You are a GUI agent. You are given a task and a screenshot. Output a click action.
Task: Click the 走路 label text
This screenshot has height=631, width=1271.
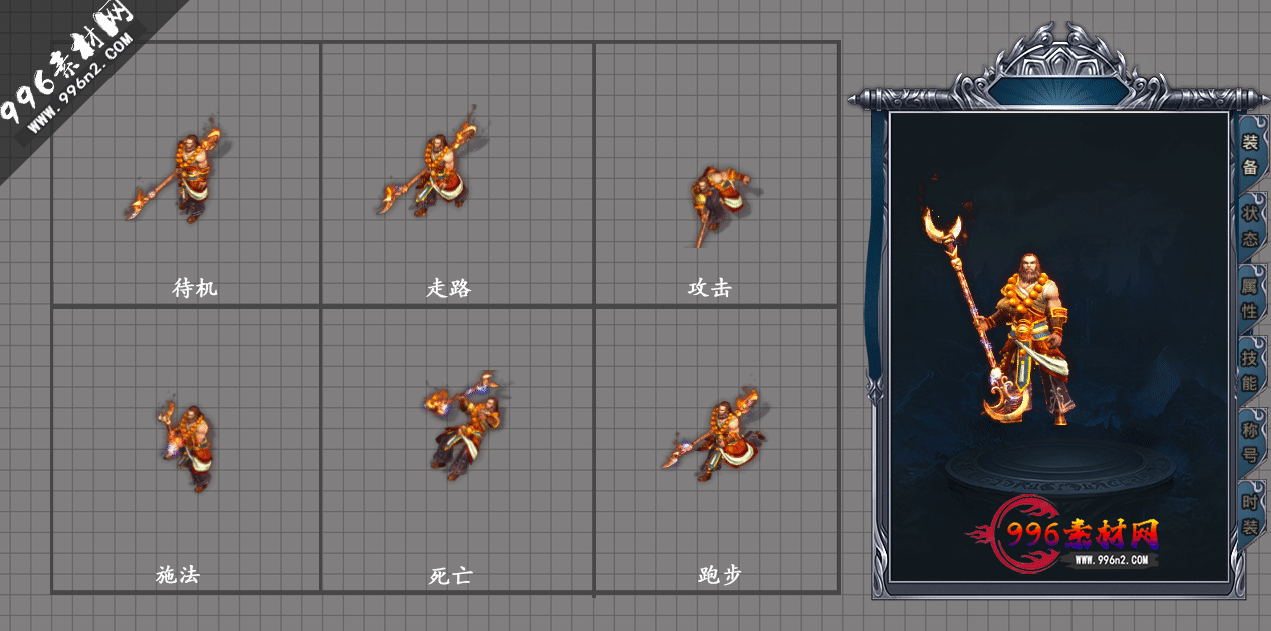pyautogui.click(x=449, y=288)
